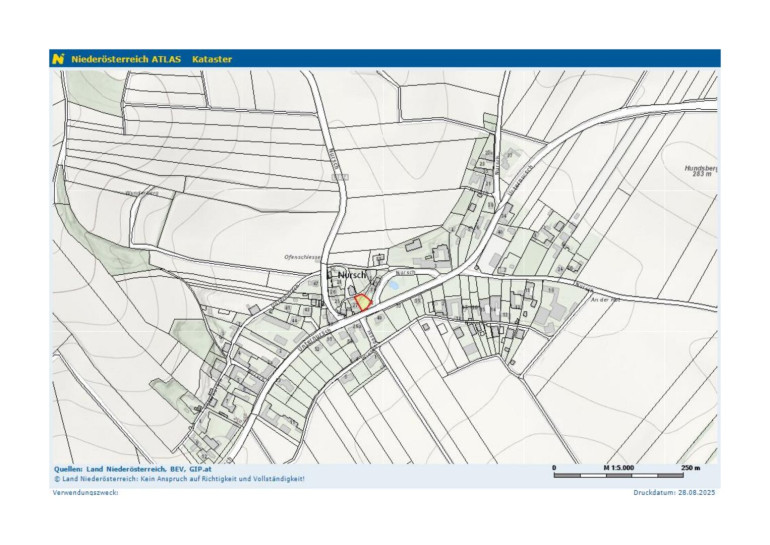The width and height of the screenshot is (770, 545).
Task: Select the Hundsberg 283 m peak label
Action: click(698, 171)
